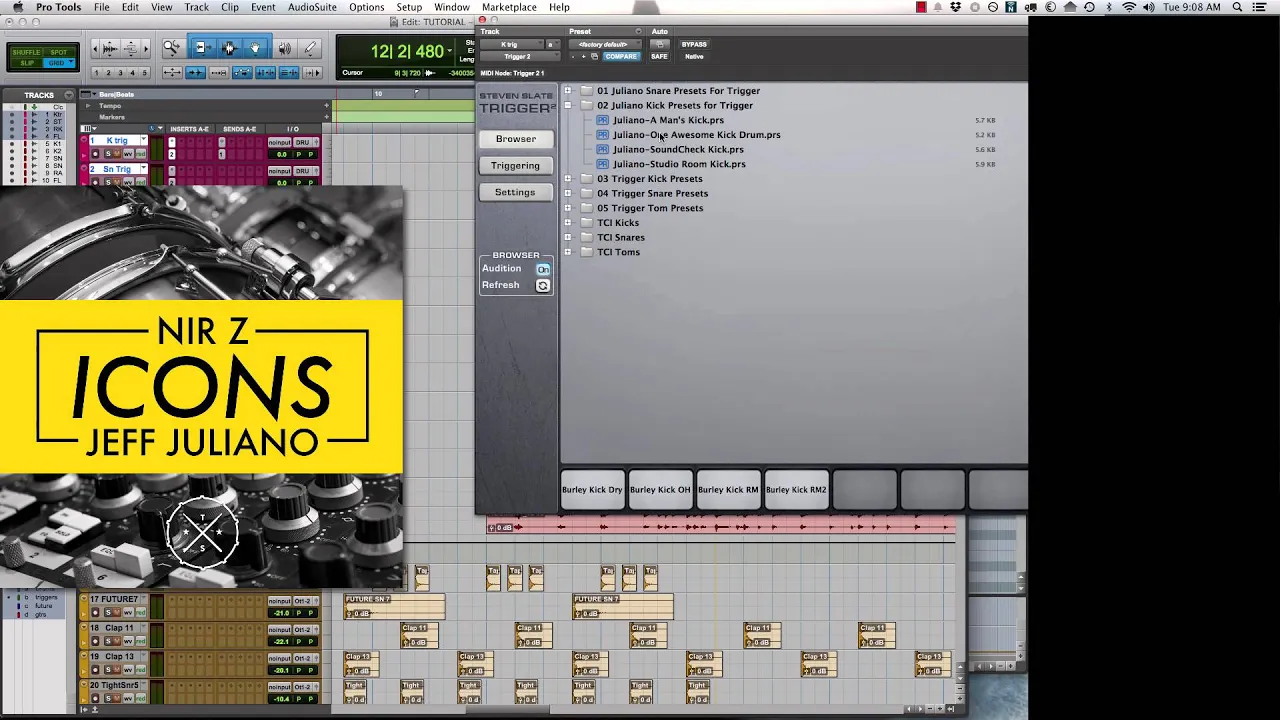This screenshot has width=1280, height=720.
Task: Switch to the Settings tab
Action: 515,192
